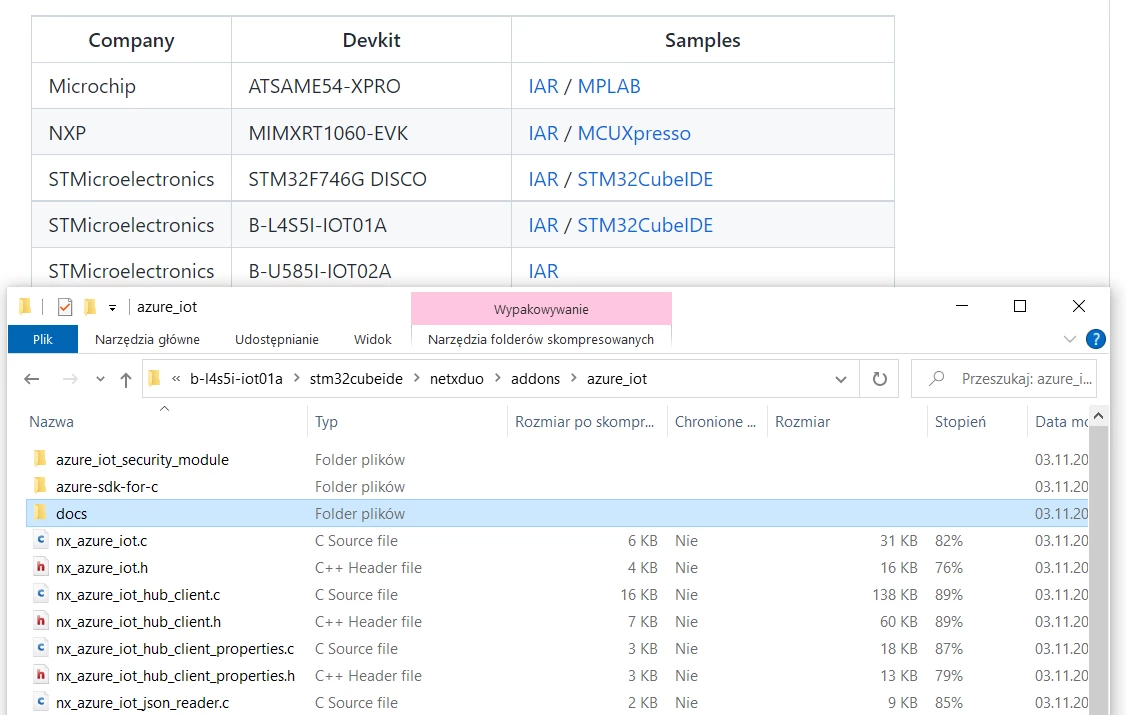Sort by Rozmiar po skompr... column

(586, 422)
